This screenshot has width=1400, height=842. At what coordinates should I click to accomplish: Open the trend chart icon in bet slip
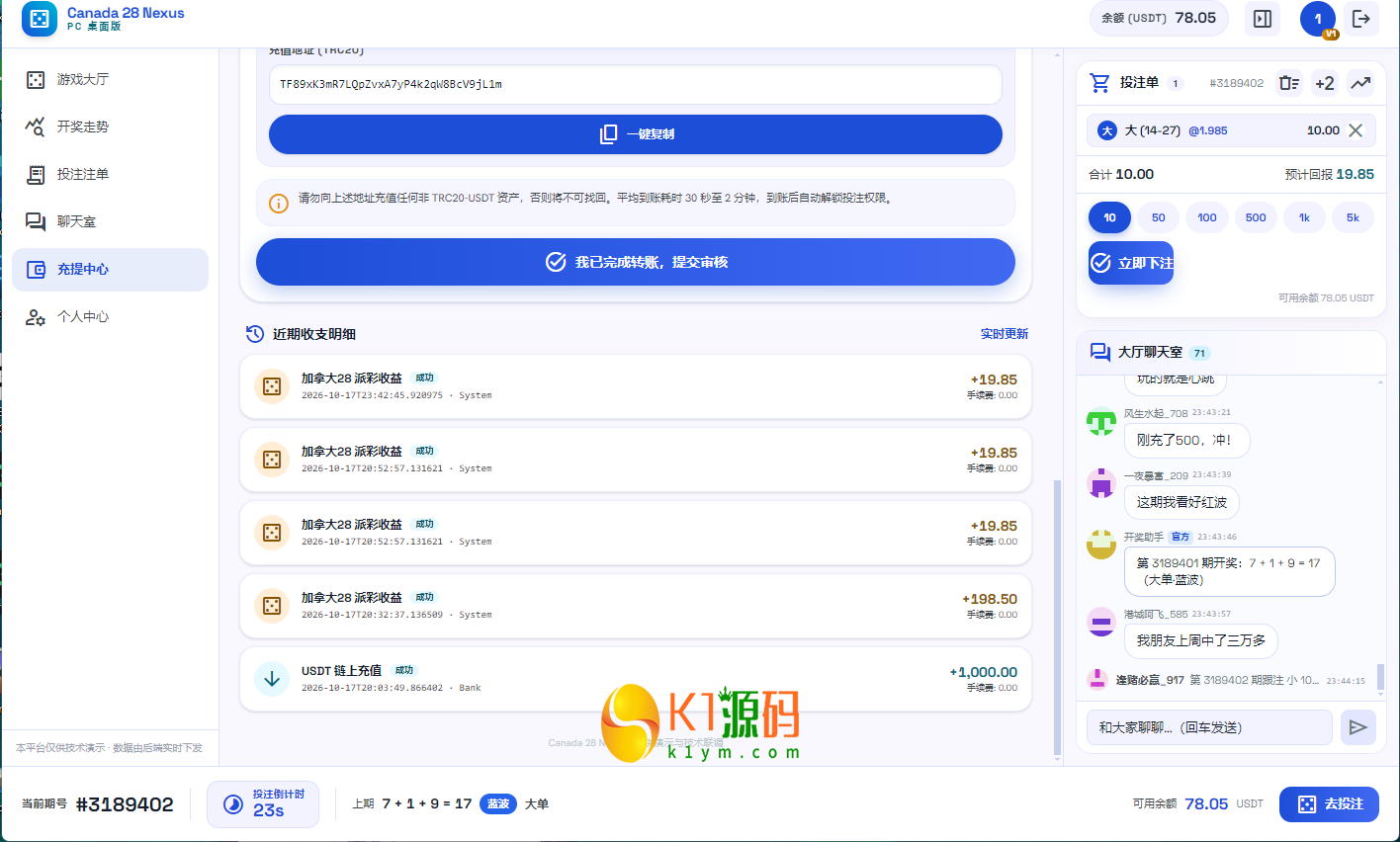click(x=1360, y=83)
